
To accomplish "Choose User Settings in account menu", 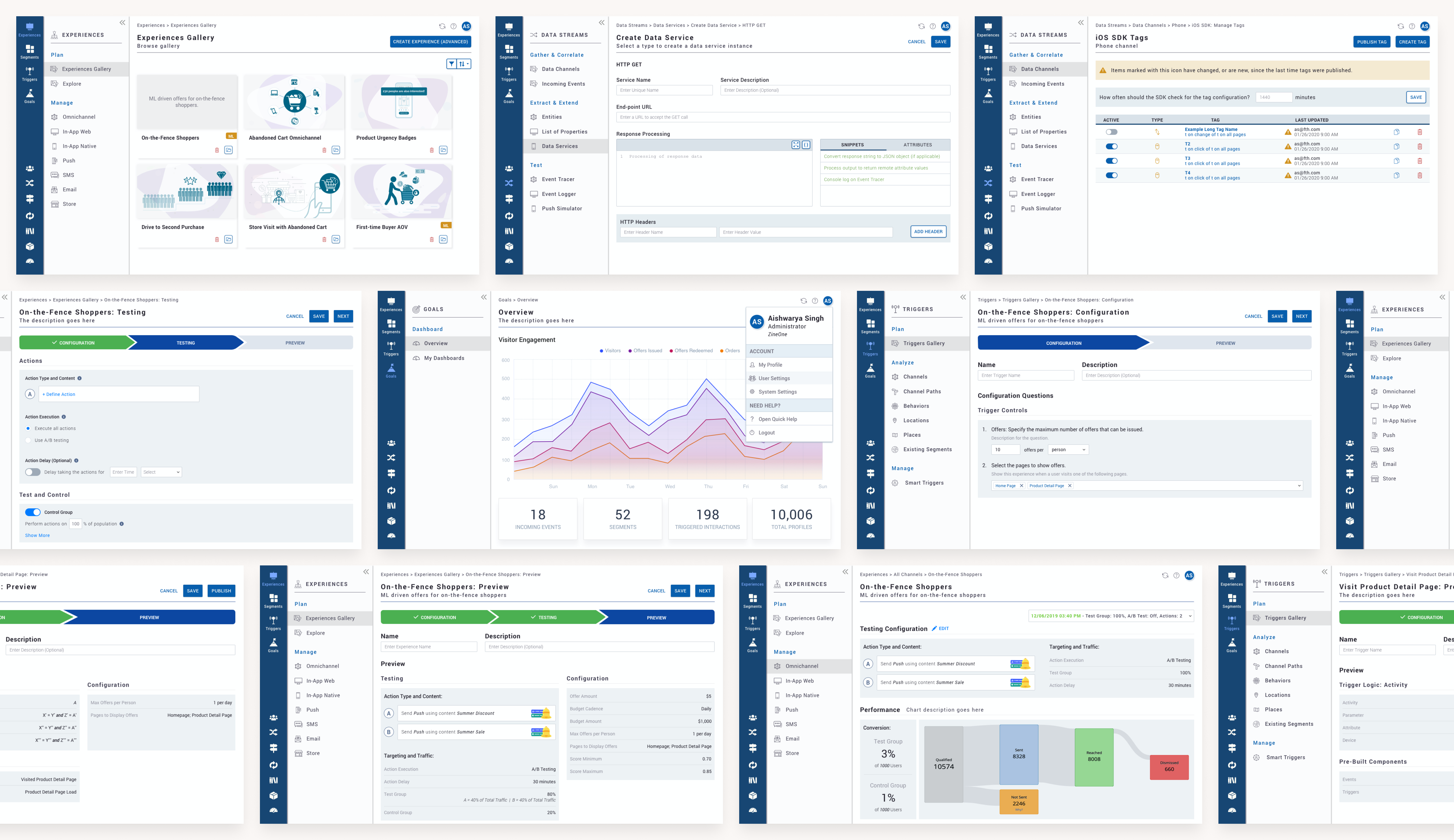I will coord(789,378).
